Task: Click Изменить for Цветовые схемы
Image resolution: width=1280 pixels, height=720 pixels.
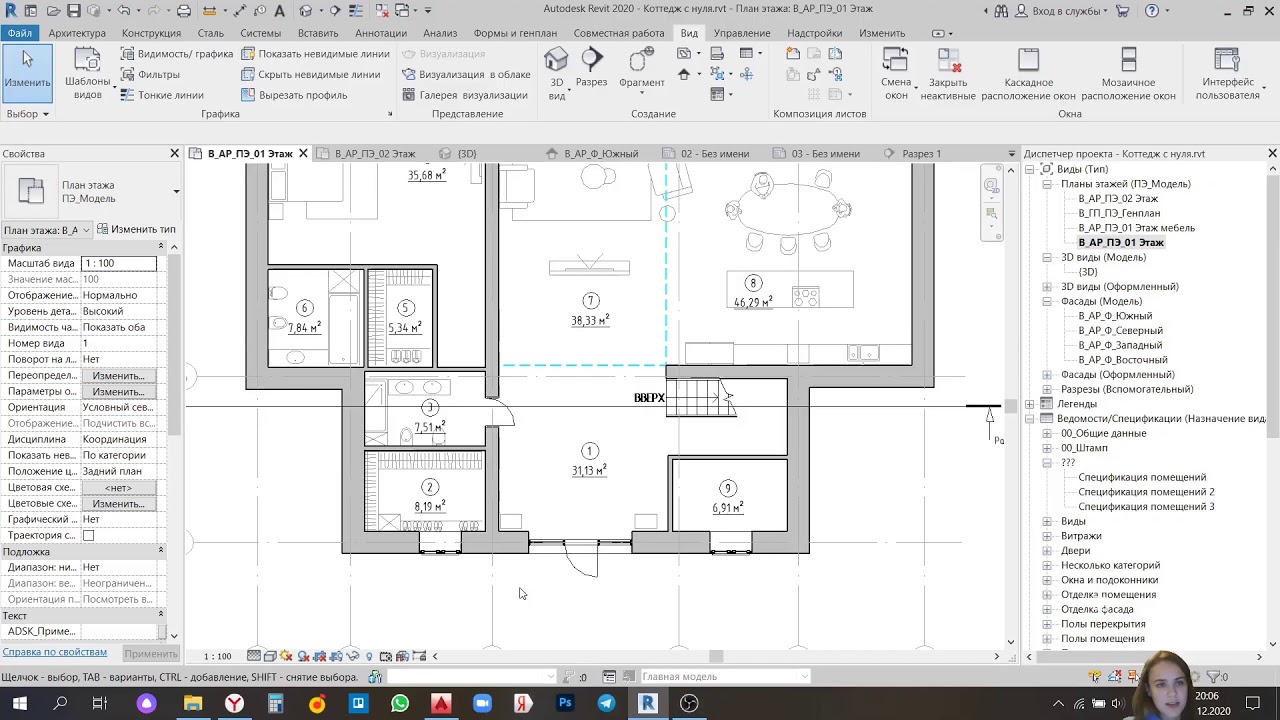Action: [x=119, y=503]
